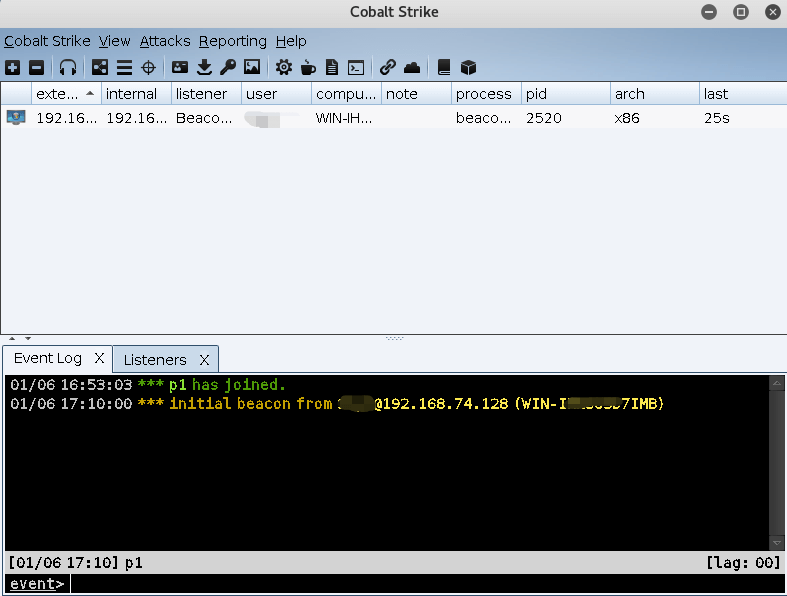787x596 pixels.
Task: Select the Beaco... listener cell
Action: pos(204,118)
